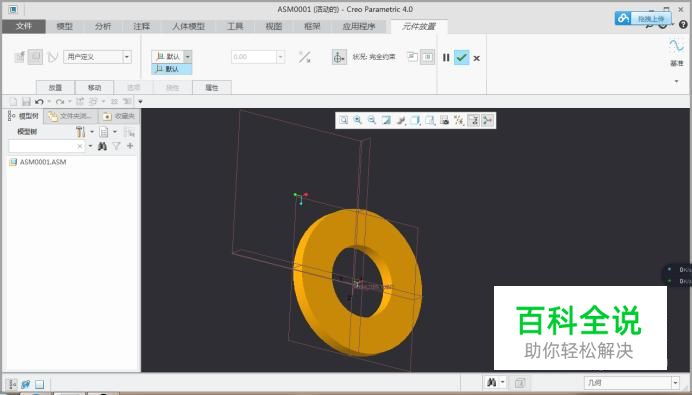The height and width of the screenshot is (395, 692).
Task: Click the Zoom In magnifier icon
Action: pos(357,120)
